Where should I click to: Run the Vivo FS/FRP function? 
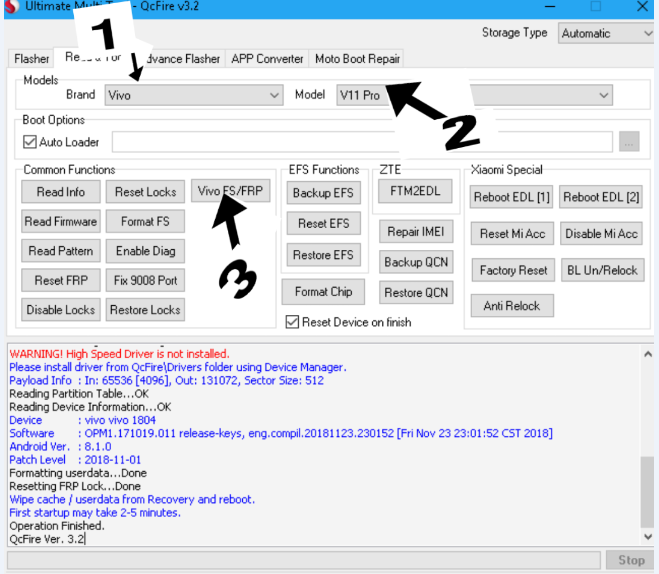(230, 191)
